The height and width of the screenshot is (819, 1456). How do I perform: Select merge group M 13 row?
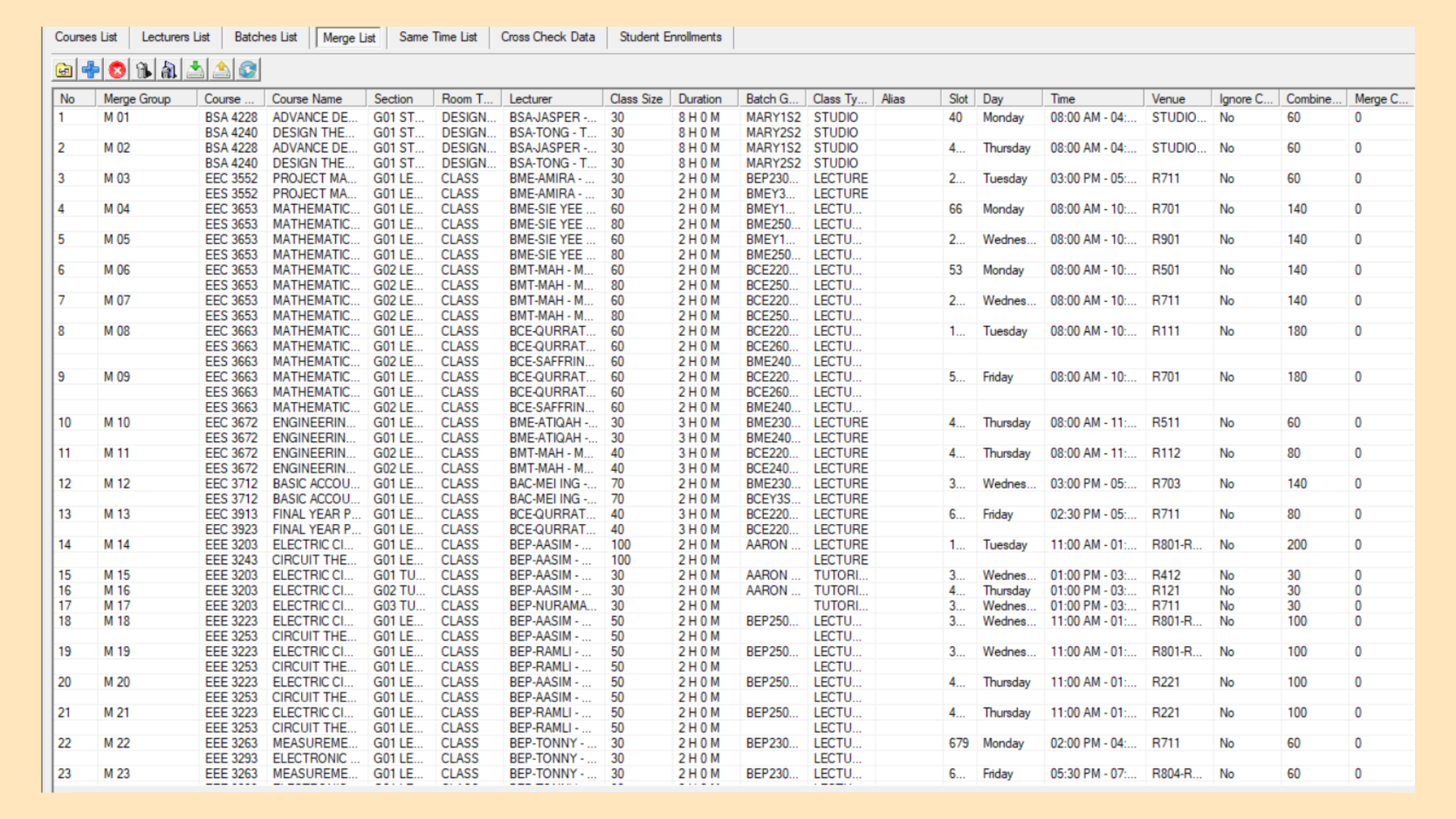tap(733, 514)
